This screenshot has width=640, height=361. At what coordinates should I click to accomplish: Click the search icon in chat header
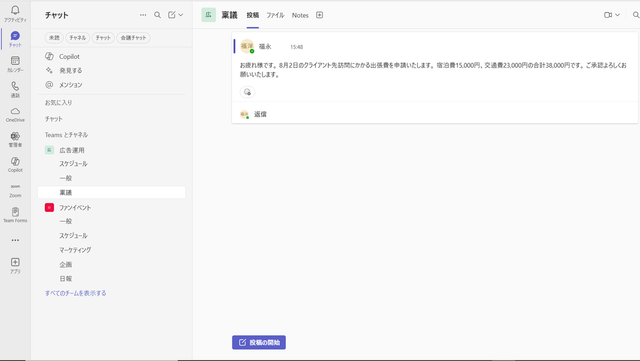[x=157, y=15]
